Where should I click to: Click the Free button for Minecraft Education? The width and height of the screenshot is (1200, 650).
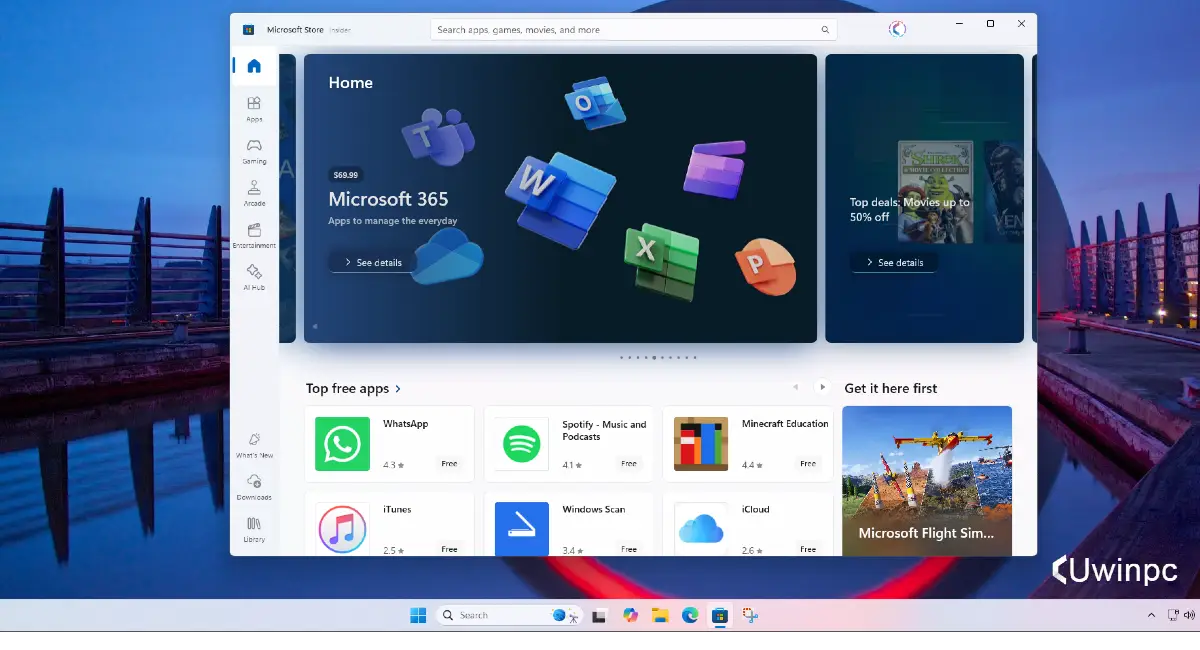tap(808, 464)
